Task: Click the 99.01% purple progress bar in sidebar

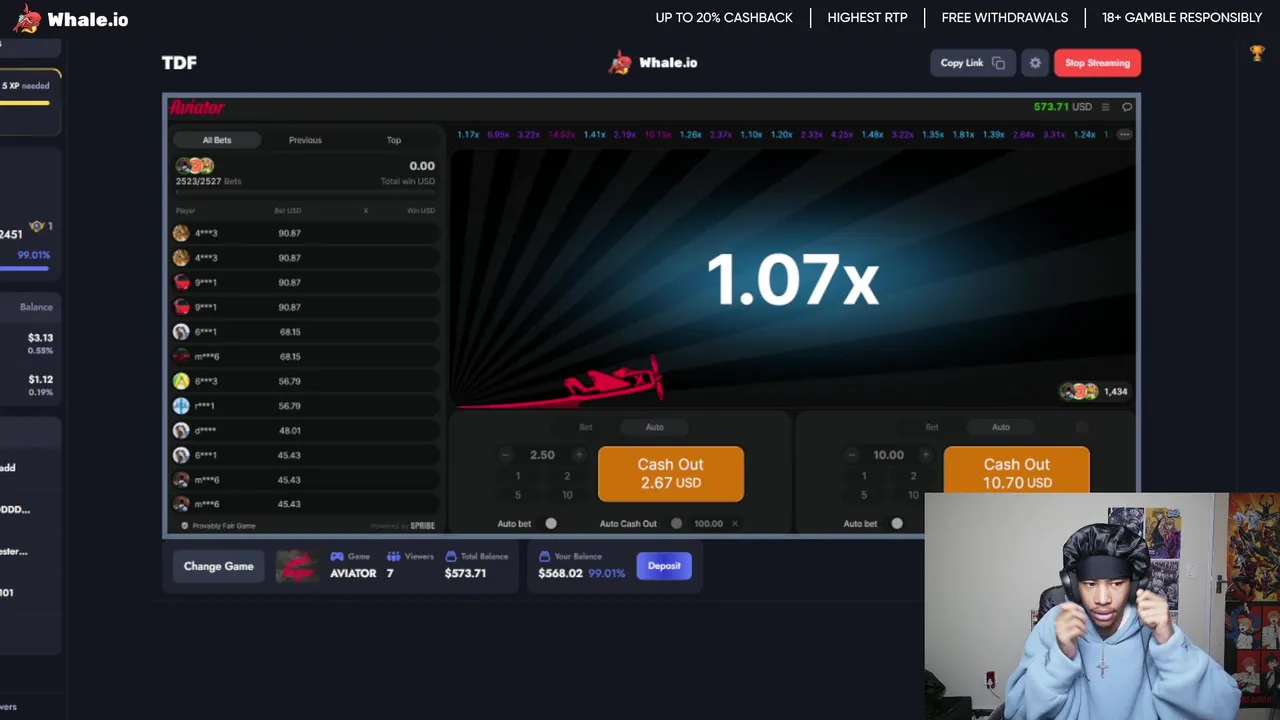Action: [x=25, y=268]
